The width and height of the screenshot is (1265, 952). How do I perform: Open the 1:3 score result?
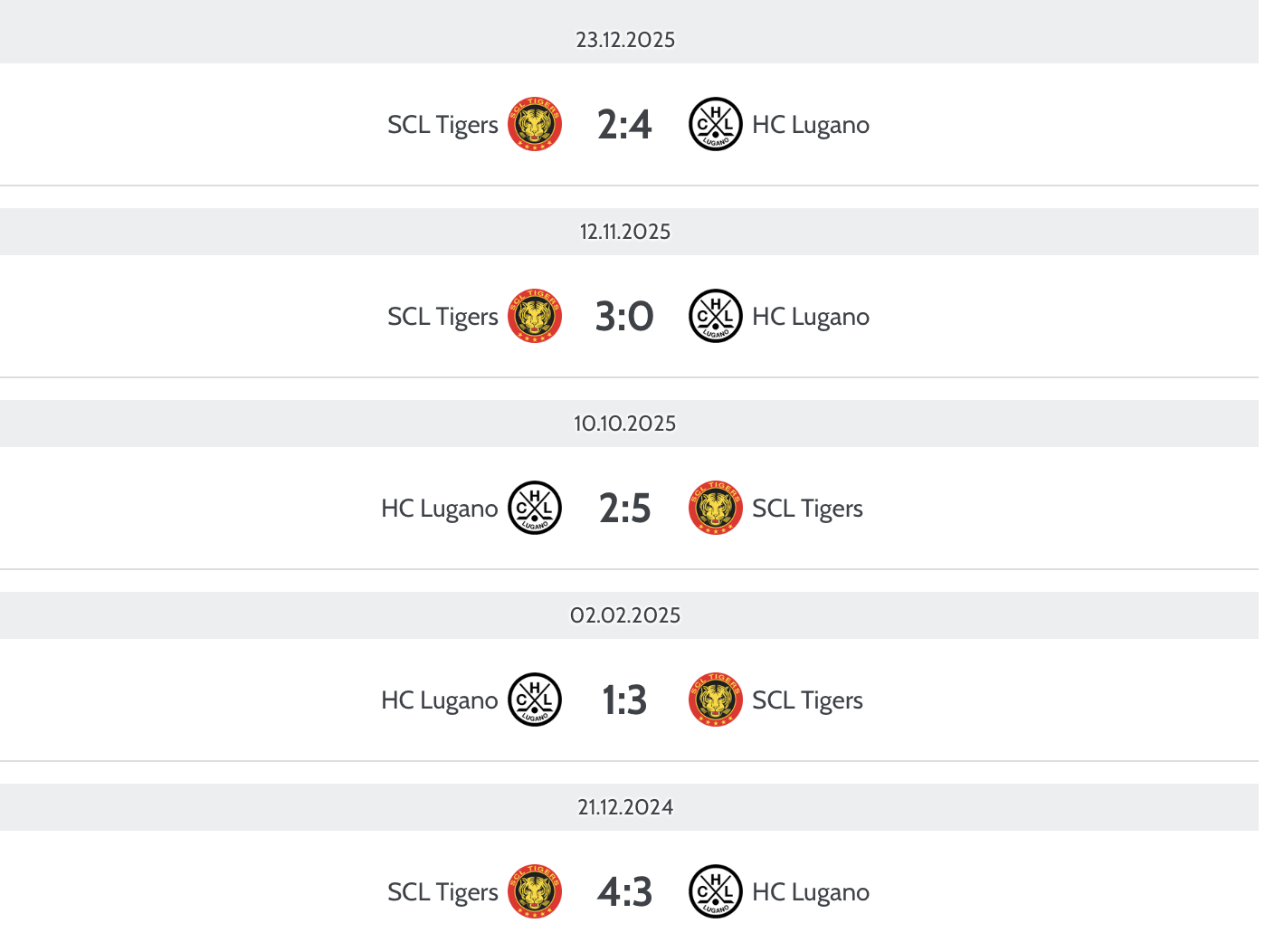tap(624, 700)
